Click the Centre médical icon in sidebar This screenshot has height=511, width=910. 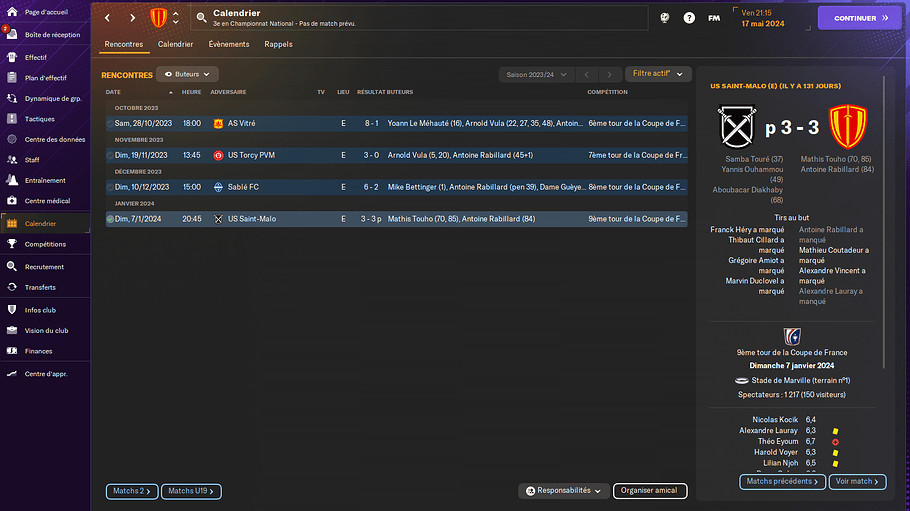click(11, 201)
